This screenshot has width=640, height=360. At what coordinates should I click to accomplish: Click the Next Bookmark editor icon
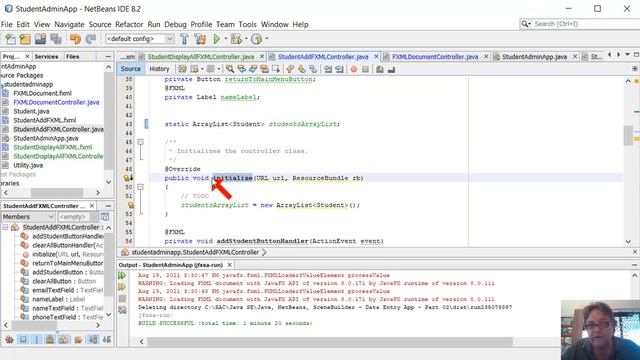pyautogui.click(x=301, y=69)
